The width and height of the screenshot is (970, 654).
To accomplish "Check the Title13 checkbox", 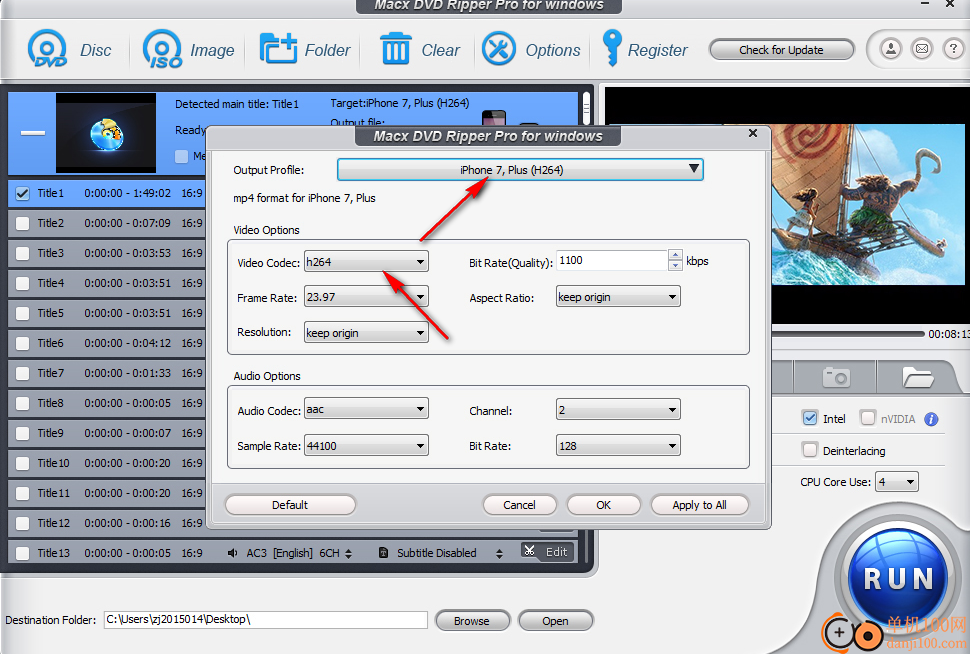I will [22, 554].
